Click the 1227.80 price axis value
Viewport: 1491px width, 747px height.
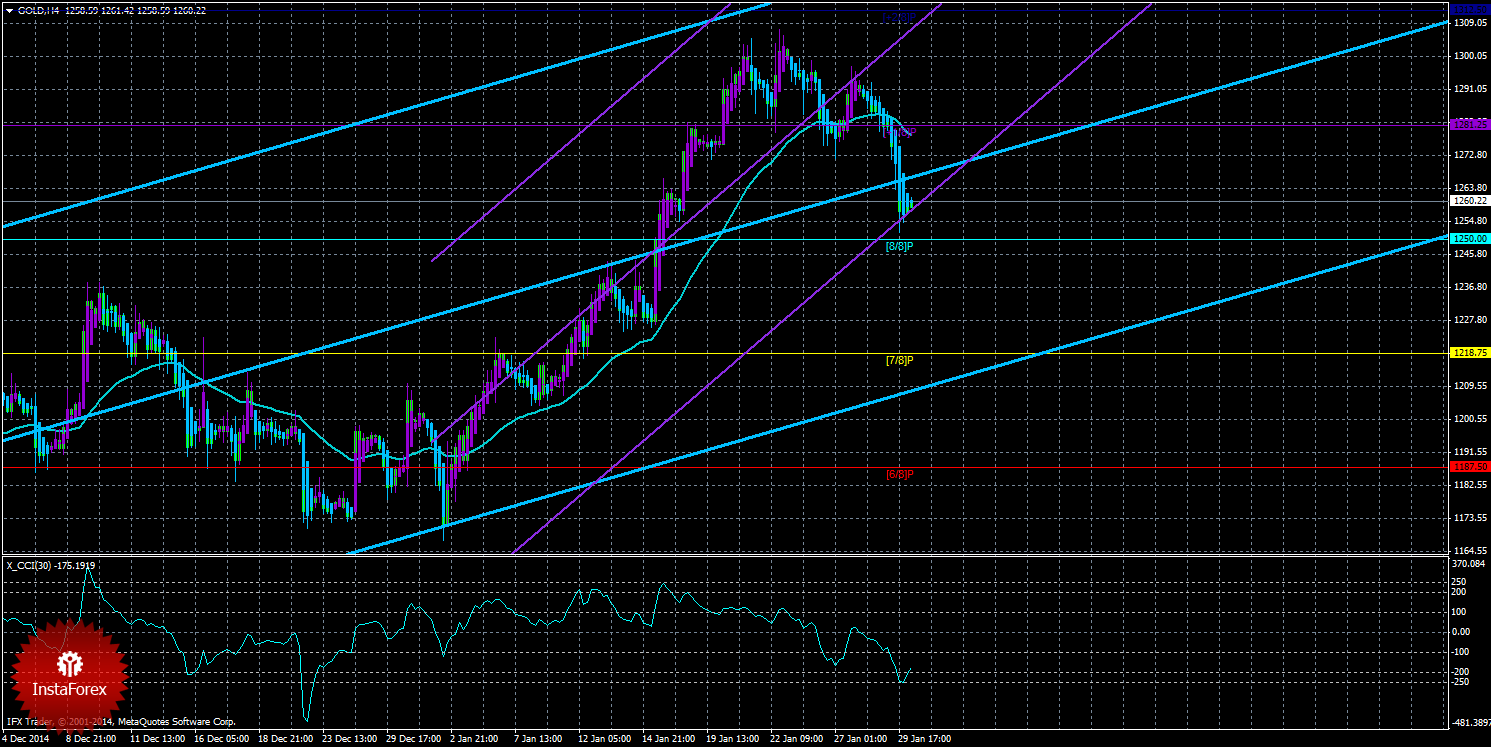tap(1470, 320)
